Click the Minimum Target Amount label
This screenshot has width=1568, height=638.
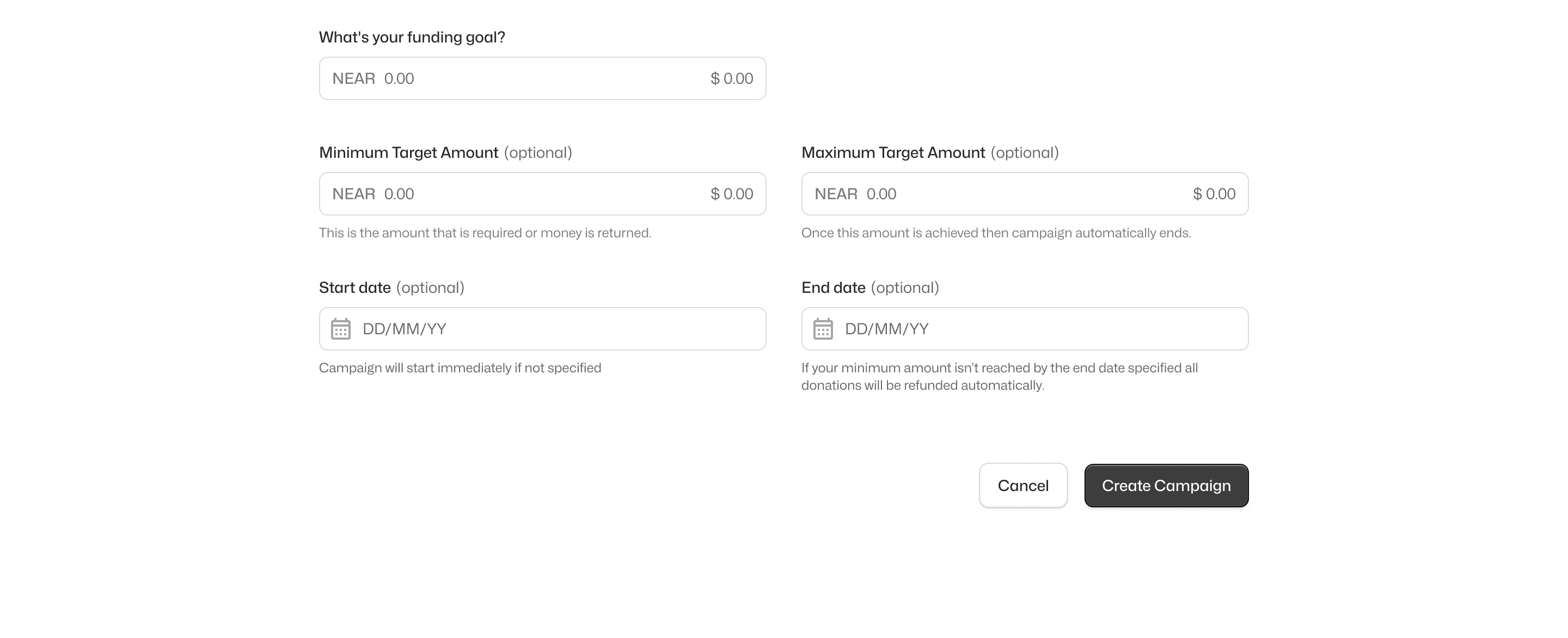(x=408, y=153)
